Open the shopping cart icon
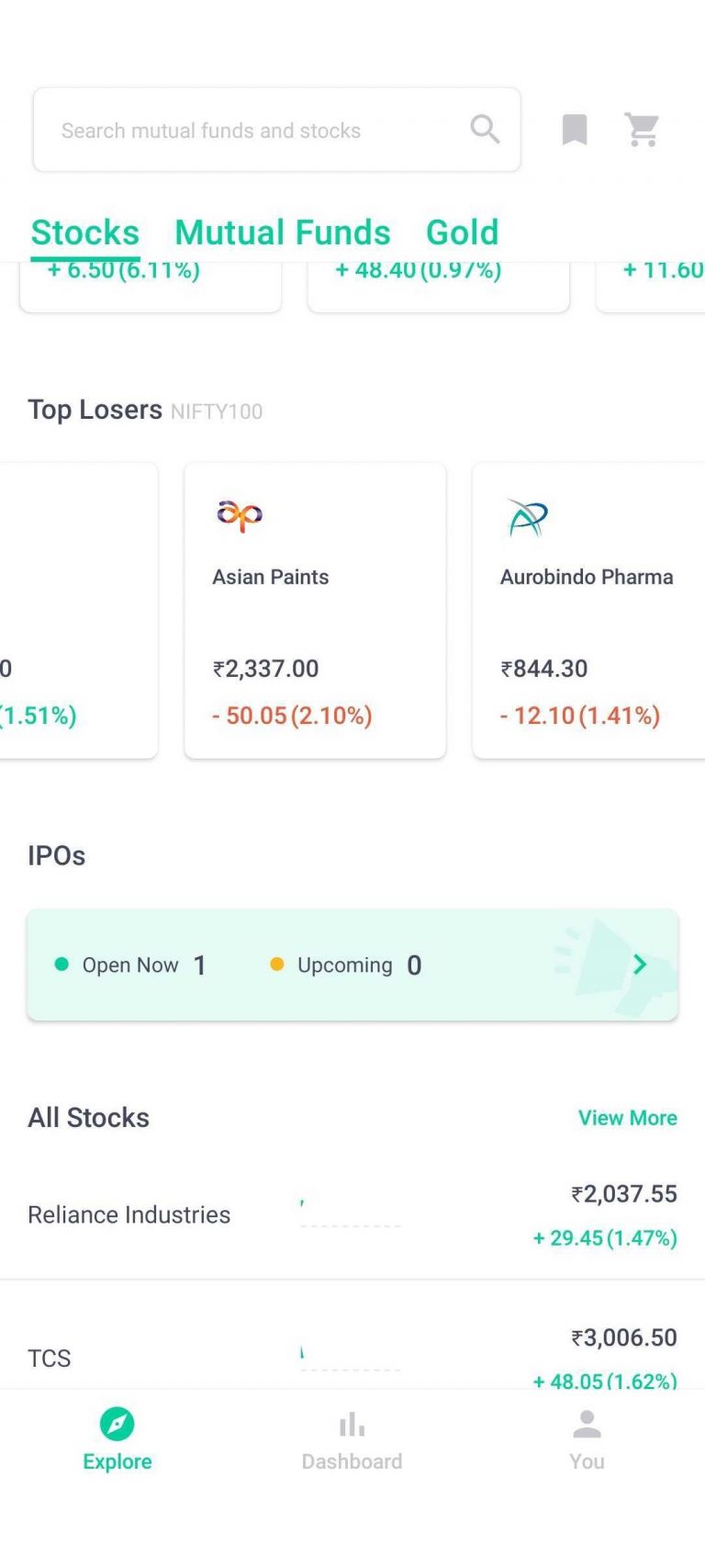This screenshot has width=705, height=1568. coord(643,130)
